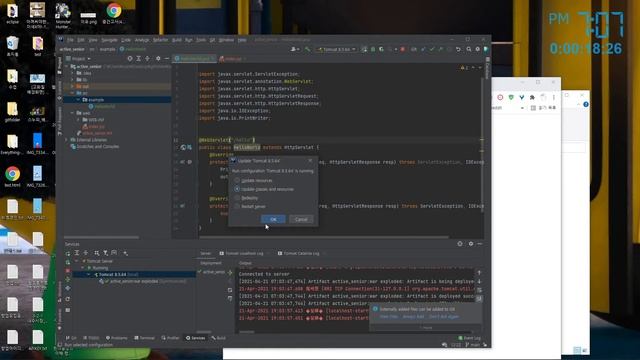
Task: Open Services panel settings gear
Action: click(x=471, y=244)
